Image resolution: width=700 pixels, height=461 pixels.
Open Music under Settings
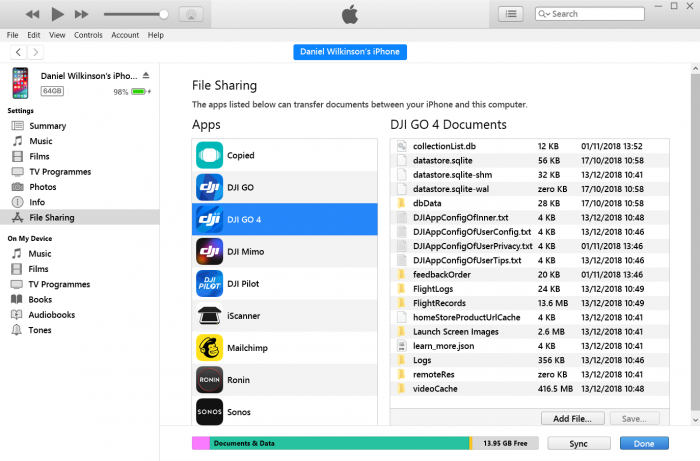pos(41,141)
